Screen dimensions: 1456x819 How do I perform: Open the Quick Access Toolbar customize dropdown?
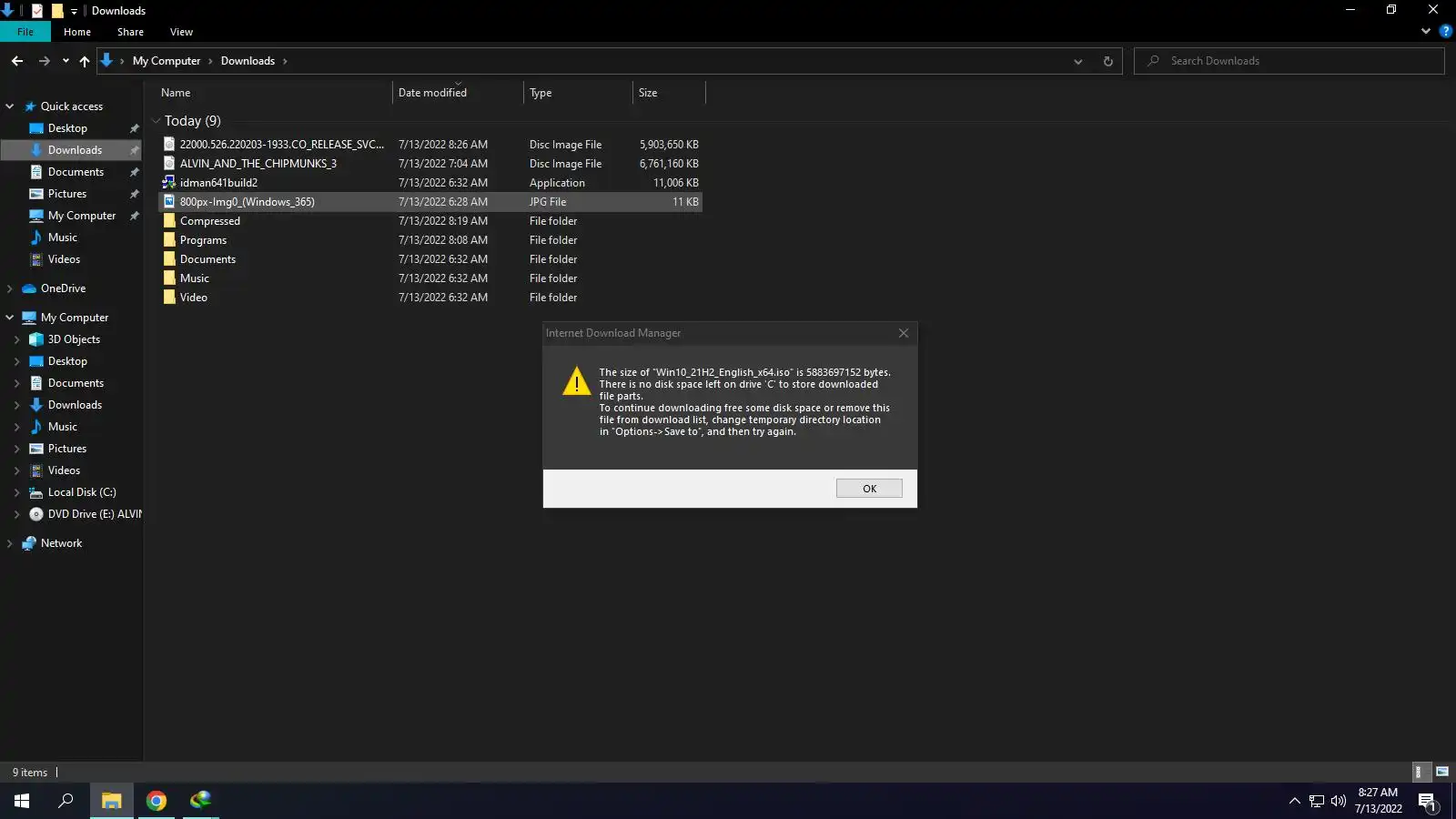(x=74, y=11)
